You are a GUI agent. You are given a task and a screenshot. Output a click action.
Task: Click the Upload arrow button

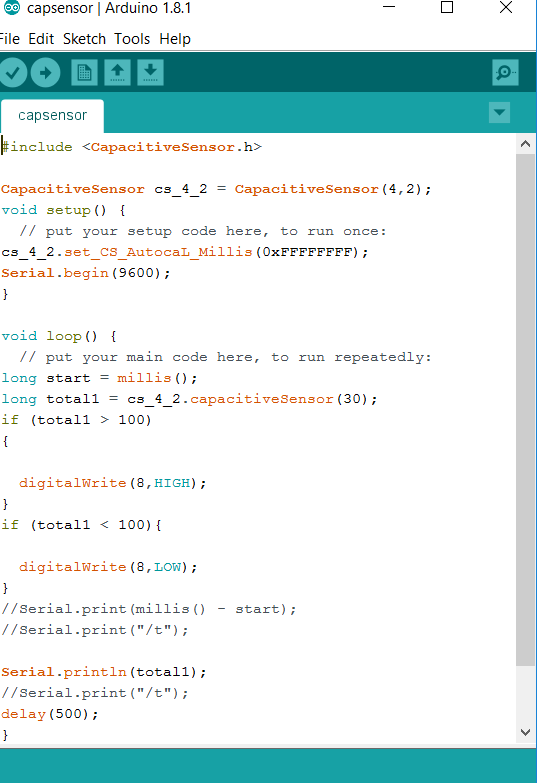click(x=45, y=73)
